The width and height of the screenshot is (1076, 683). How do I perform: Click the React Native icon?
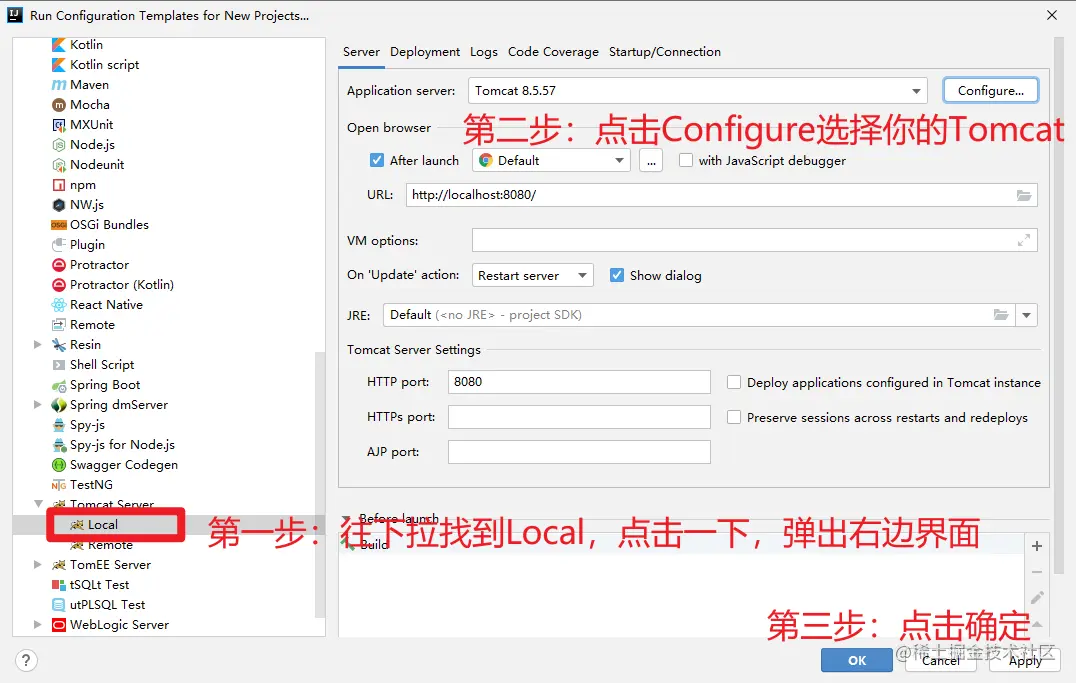pyautogui.click(x=59, y=305)
